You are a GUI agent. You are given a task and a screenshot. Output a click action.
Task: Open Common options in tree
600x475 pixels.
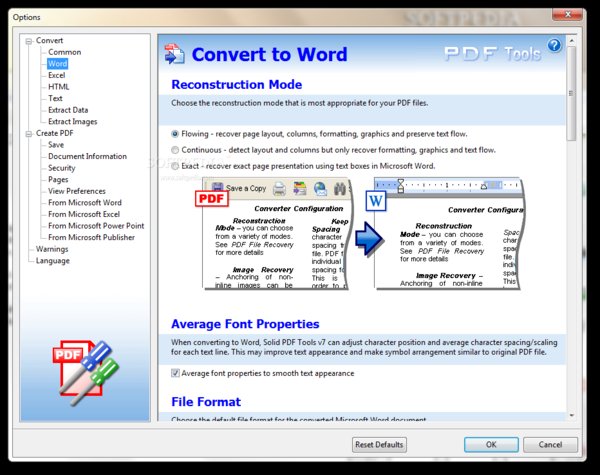coord(65,52)
